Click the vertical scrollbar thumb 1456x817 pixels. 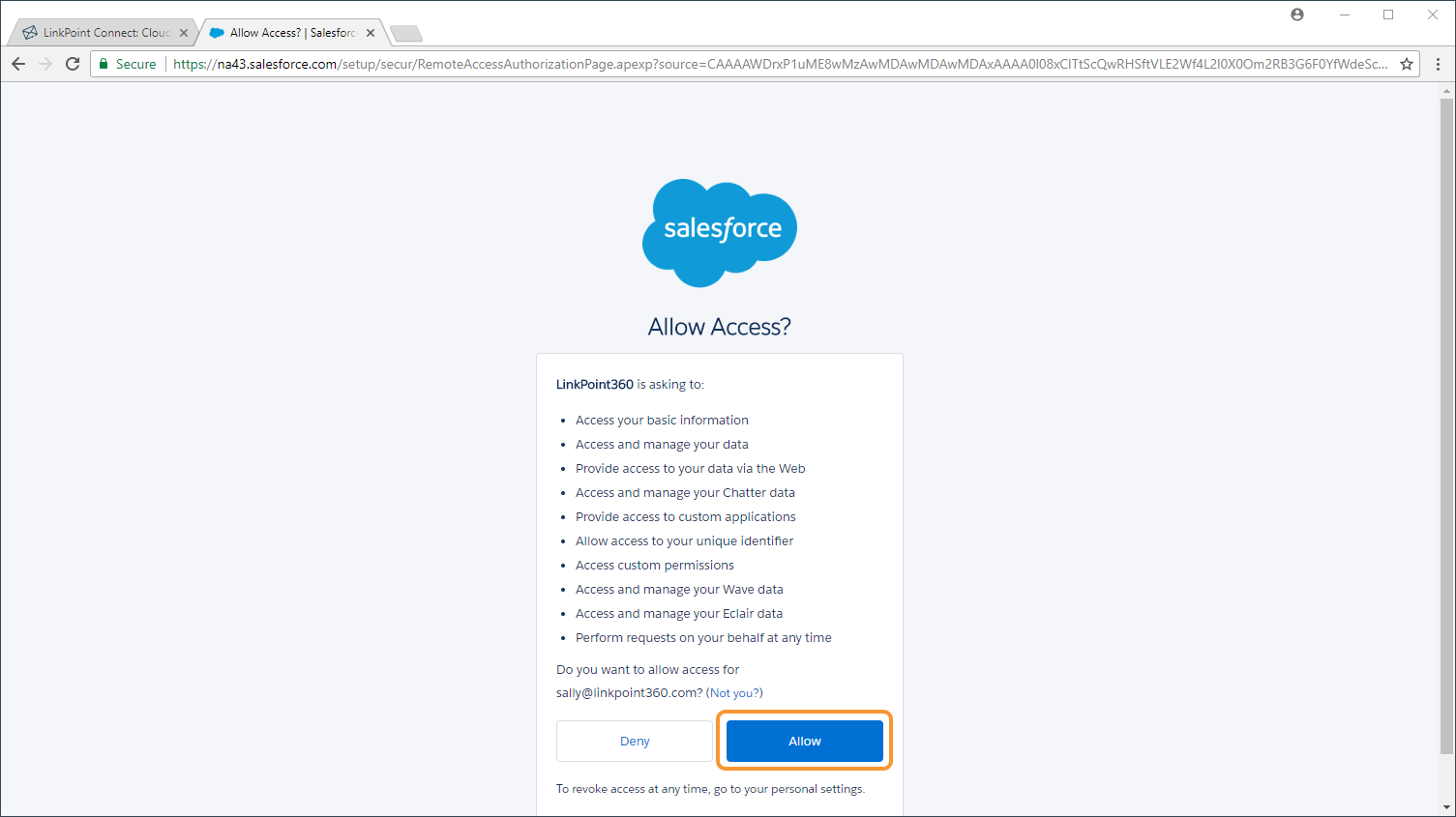point(1446,425)
